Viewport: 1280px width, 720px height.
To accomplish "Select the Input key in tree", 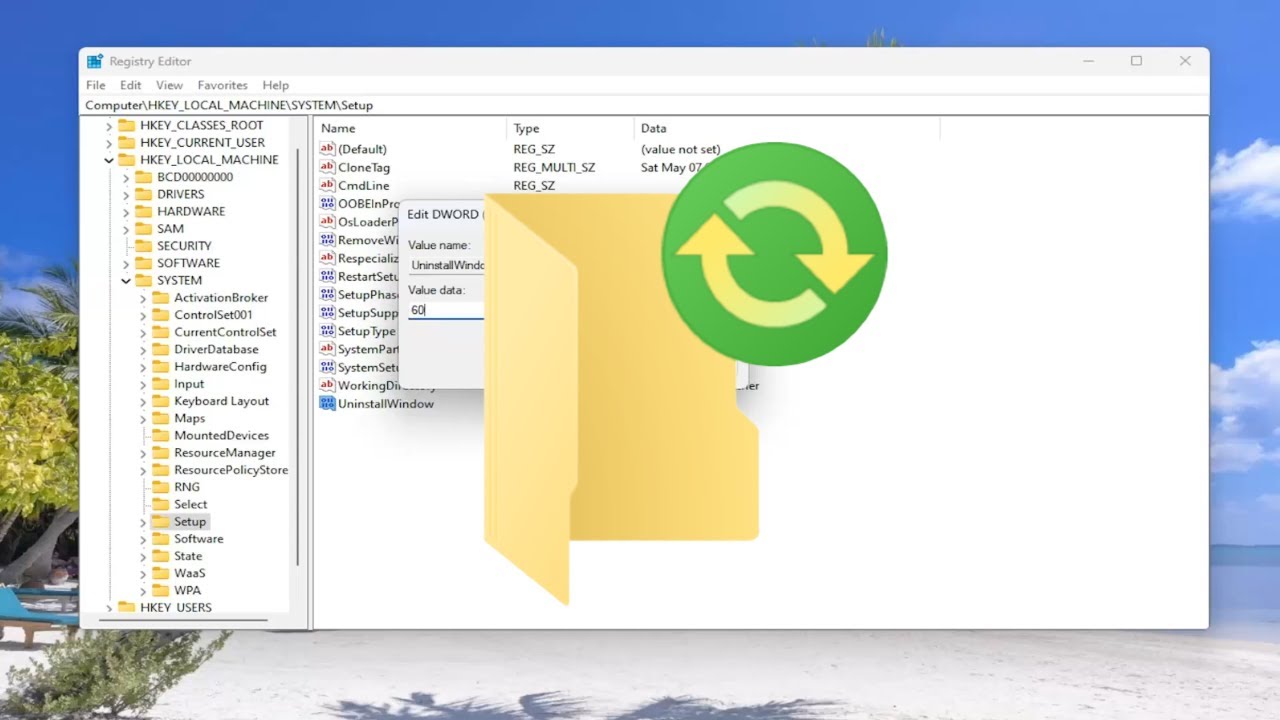I will tap(189, 383).
